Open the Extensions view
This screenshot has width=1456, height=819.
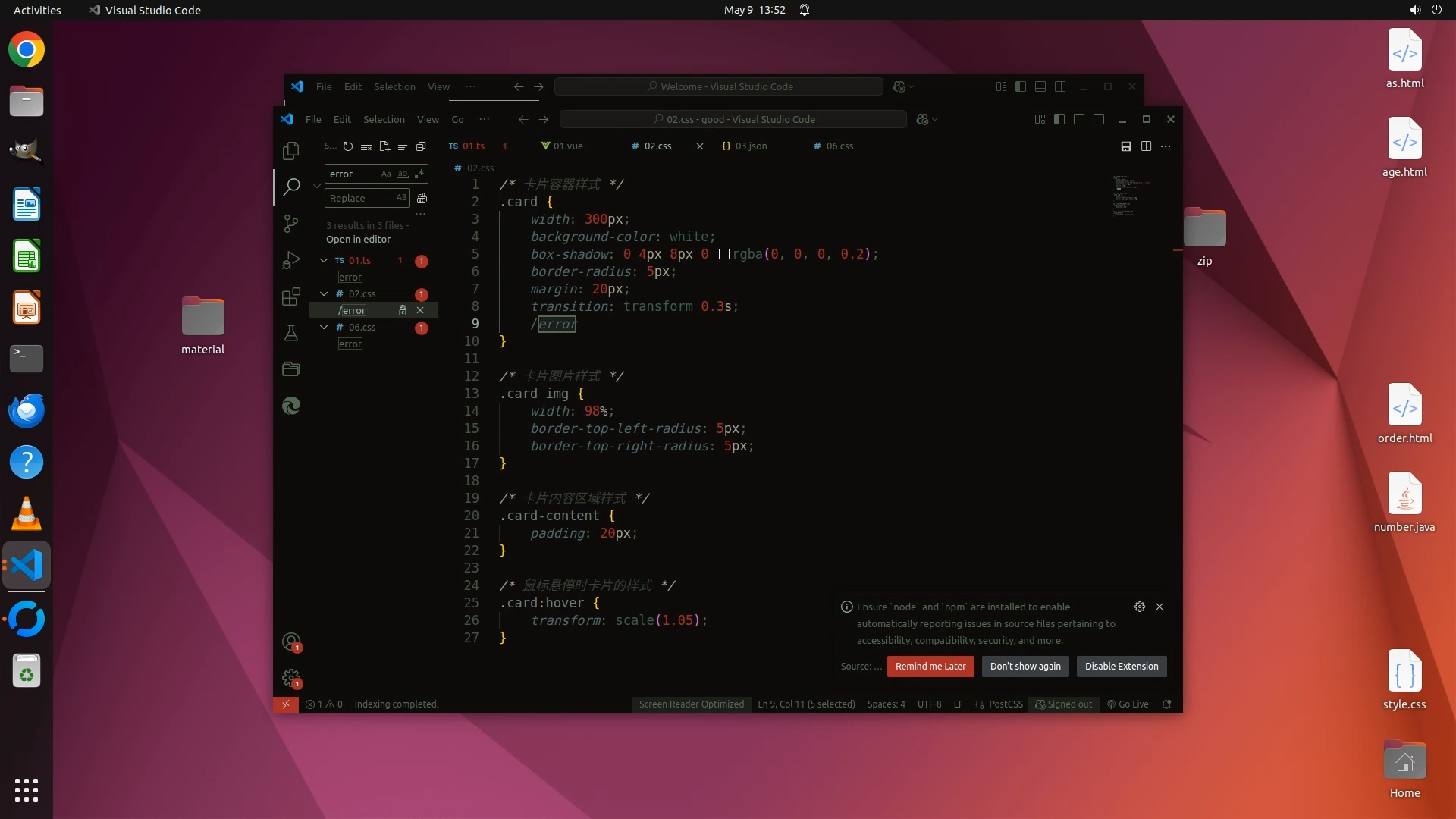pyautogui.click(x=290, y=297)
